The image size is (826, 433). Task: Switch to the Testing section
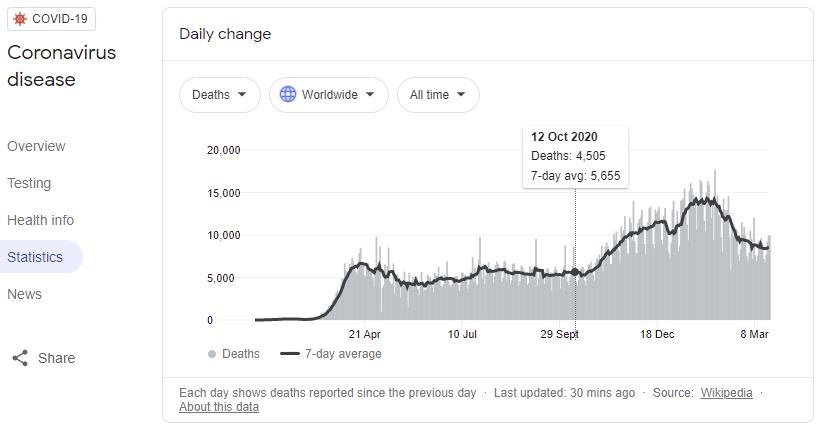[29, 183]
